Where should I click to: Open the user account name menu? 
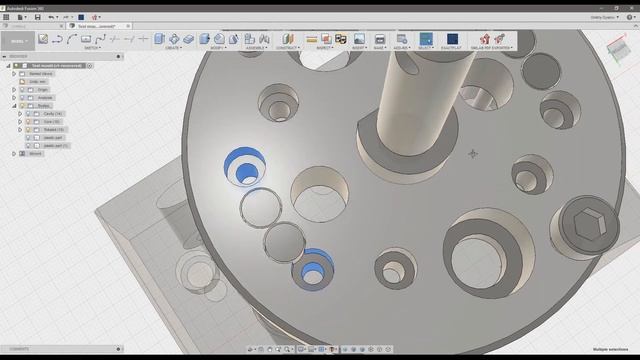604,17
